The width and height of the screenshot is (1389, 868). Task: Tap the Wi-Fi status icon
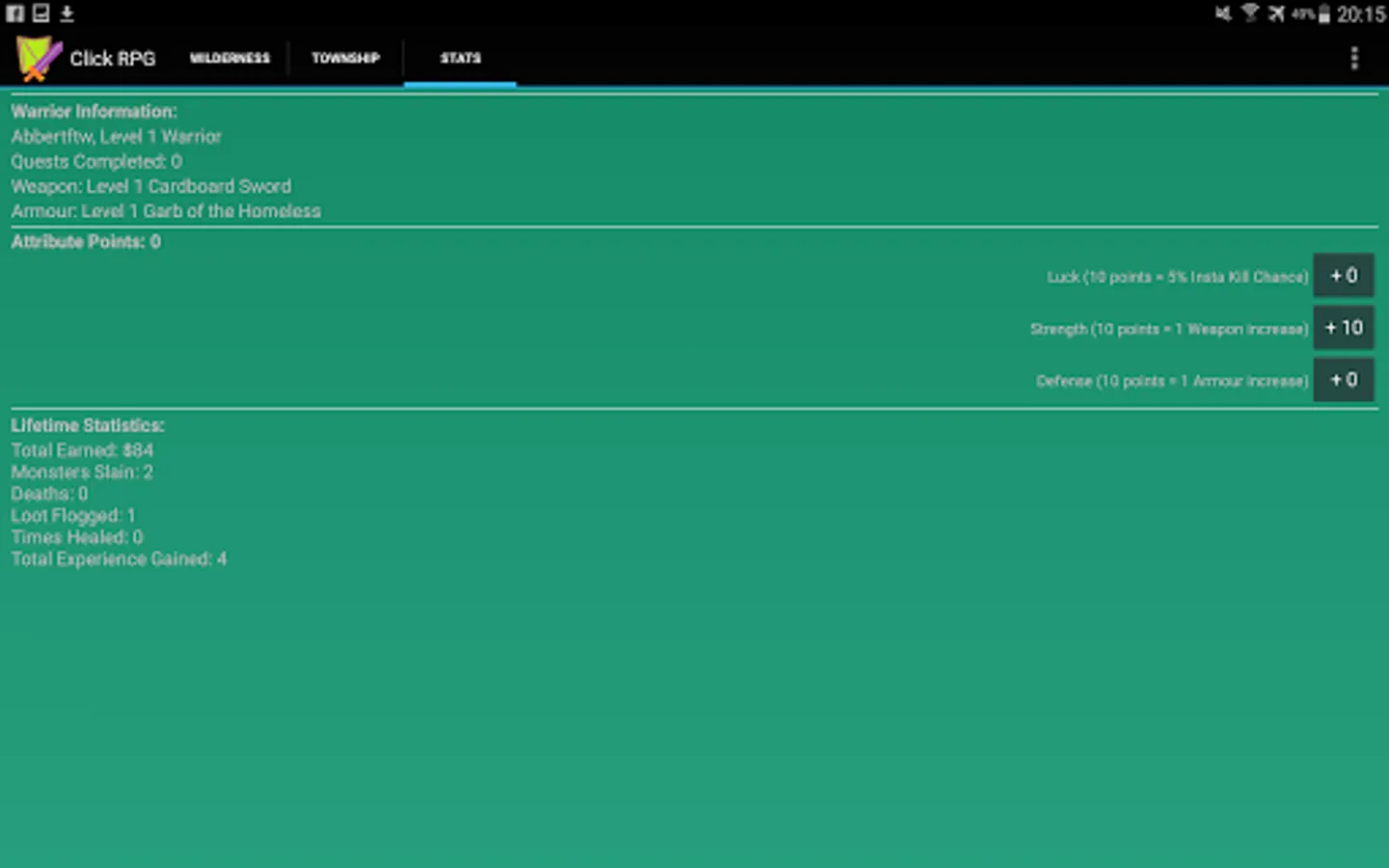(x=1250, y=14)
